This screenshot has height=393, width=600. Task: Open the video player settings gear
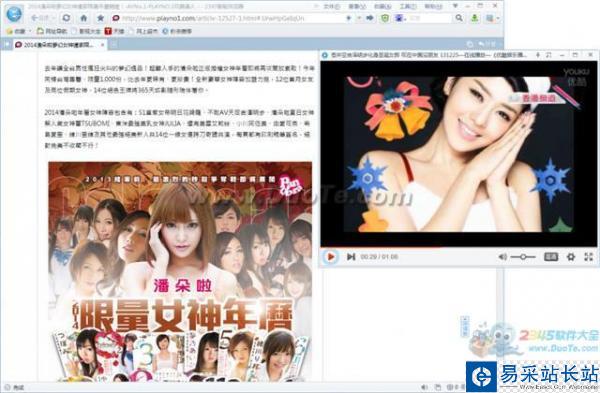[x=571, y=257]
